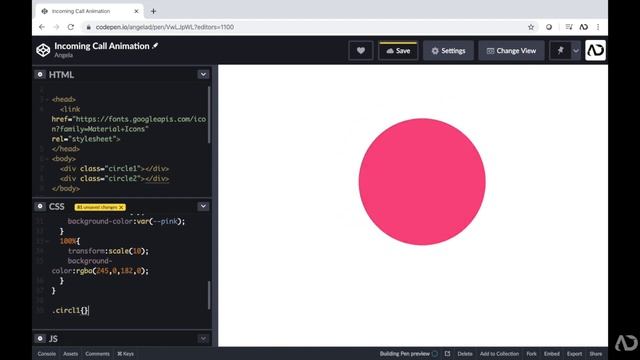640x360 pixels.
Task: Collapse the <head> code fold arrow
Action: click(x=47, y=100)
